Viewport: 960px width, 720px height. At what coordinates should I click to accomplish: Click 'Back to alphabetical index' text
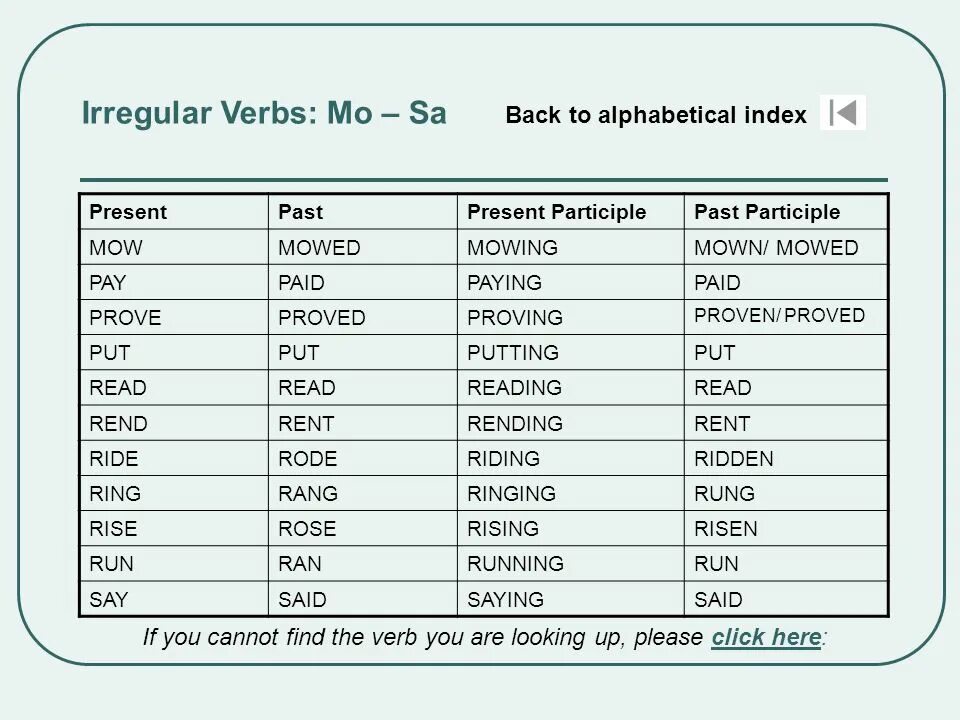click(656, 115)
